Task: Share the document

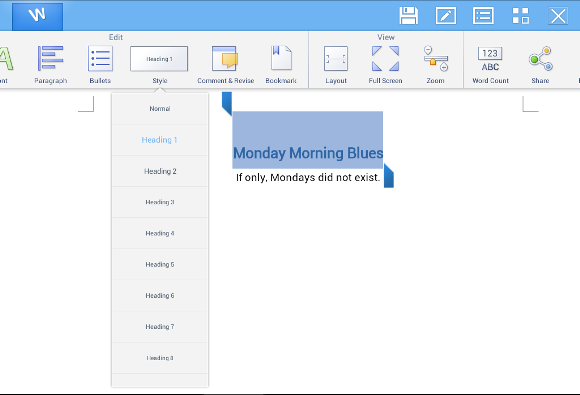Action: [540, 64]
